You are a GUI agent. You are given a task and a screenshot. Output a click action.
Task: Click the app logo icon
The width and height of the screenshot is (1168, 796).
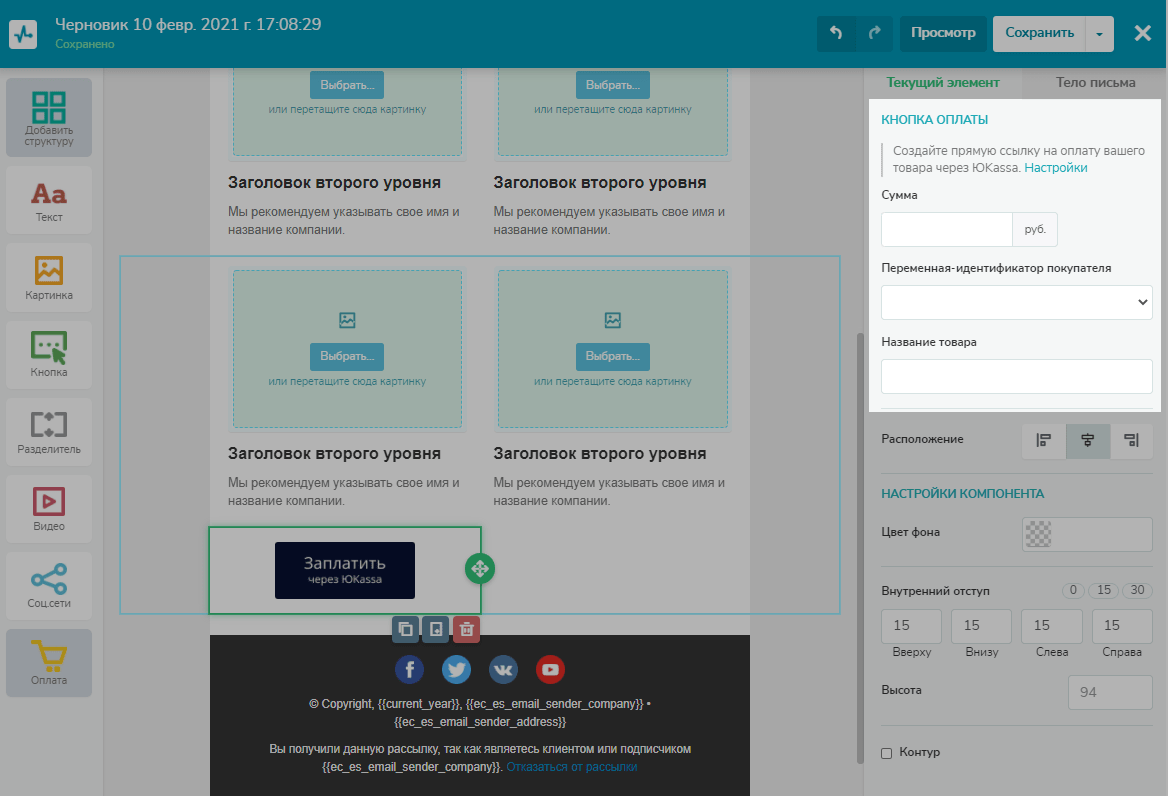tap(23, 34)
